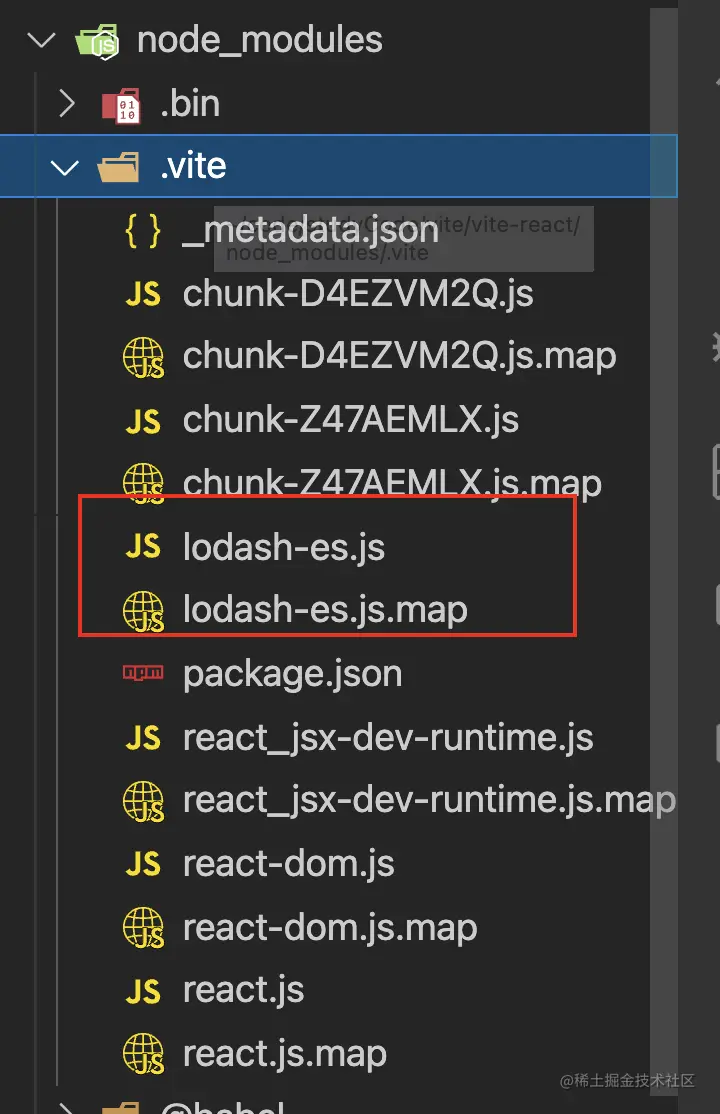Screen dimensions: 720x1114
Task: Click npm icon beside package.json
Action: click(x=143, y=672)
